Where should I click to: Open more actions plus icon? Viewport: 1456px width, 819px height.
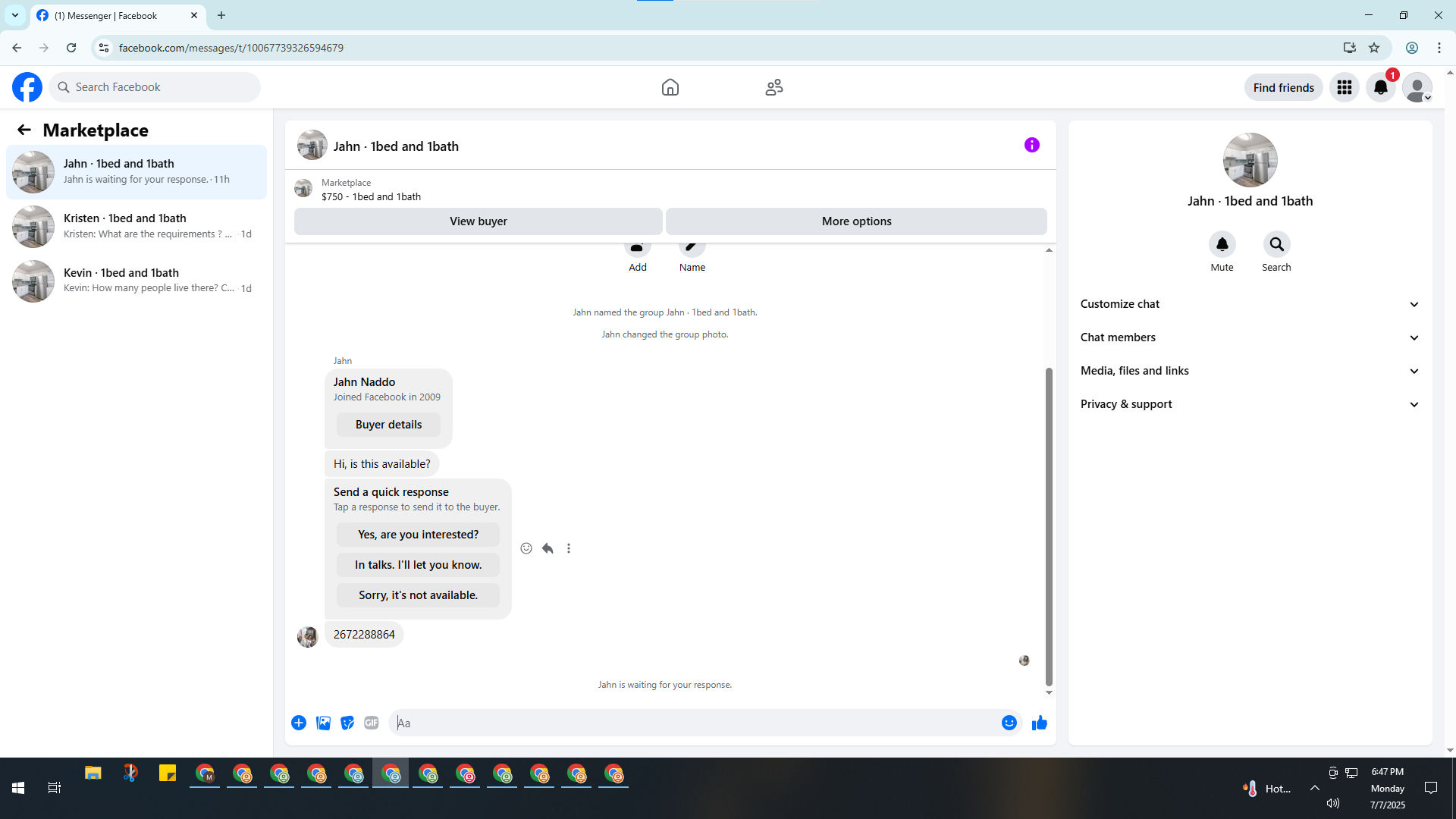299,723
